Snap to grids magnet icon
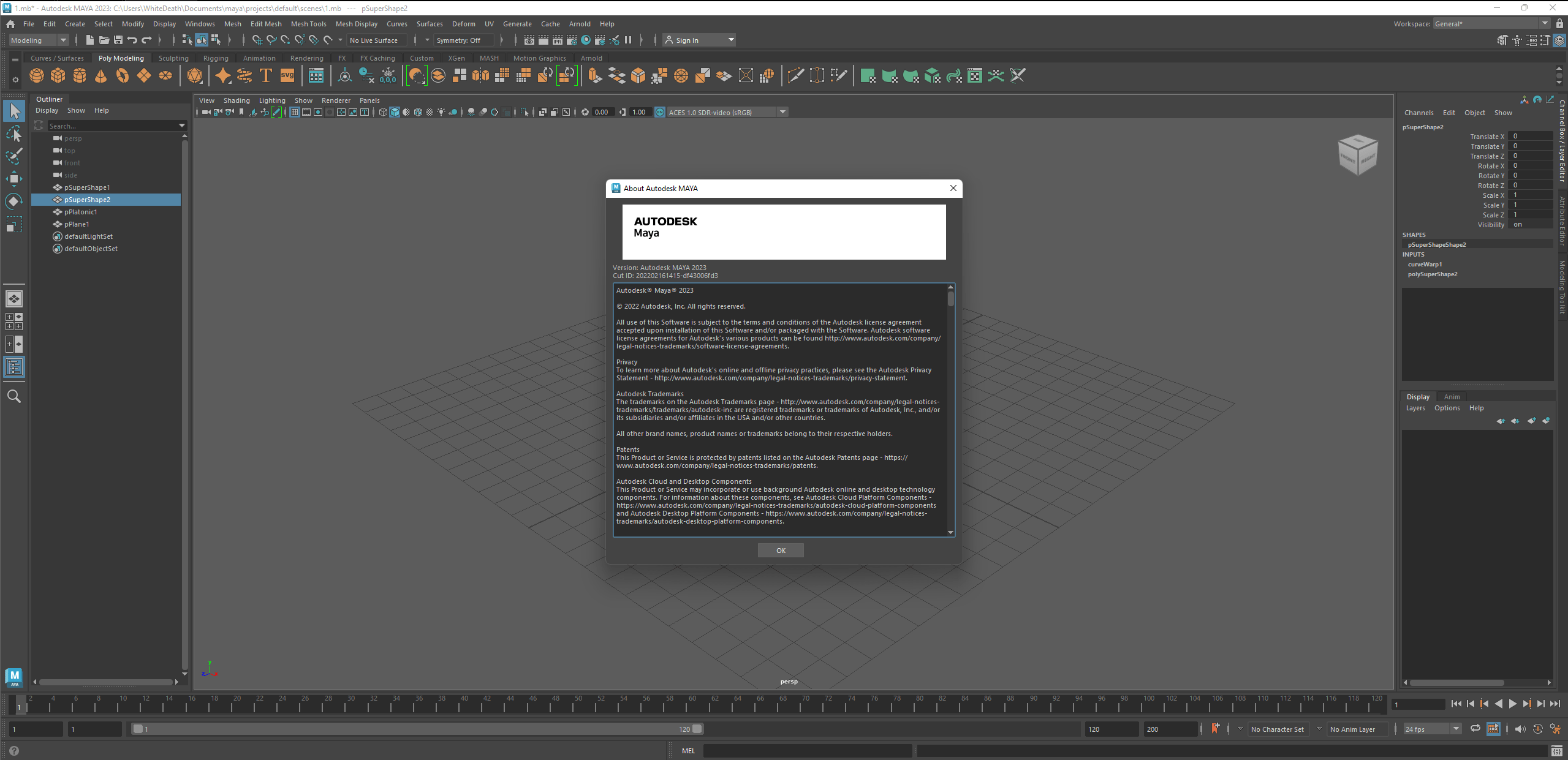The width and height of the screenshot is (1568, 760). [x=257, y=40]
